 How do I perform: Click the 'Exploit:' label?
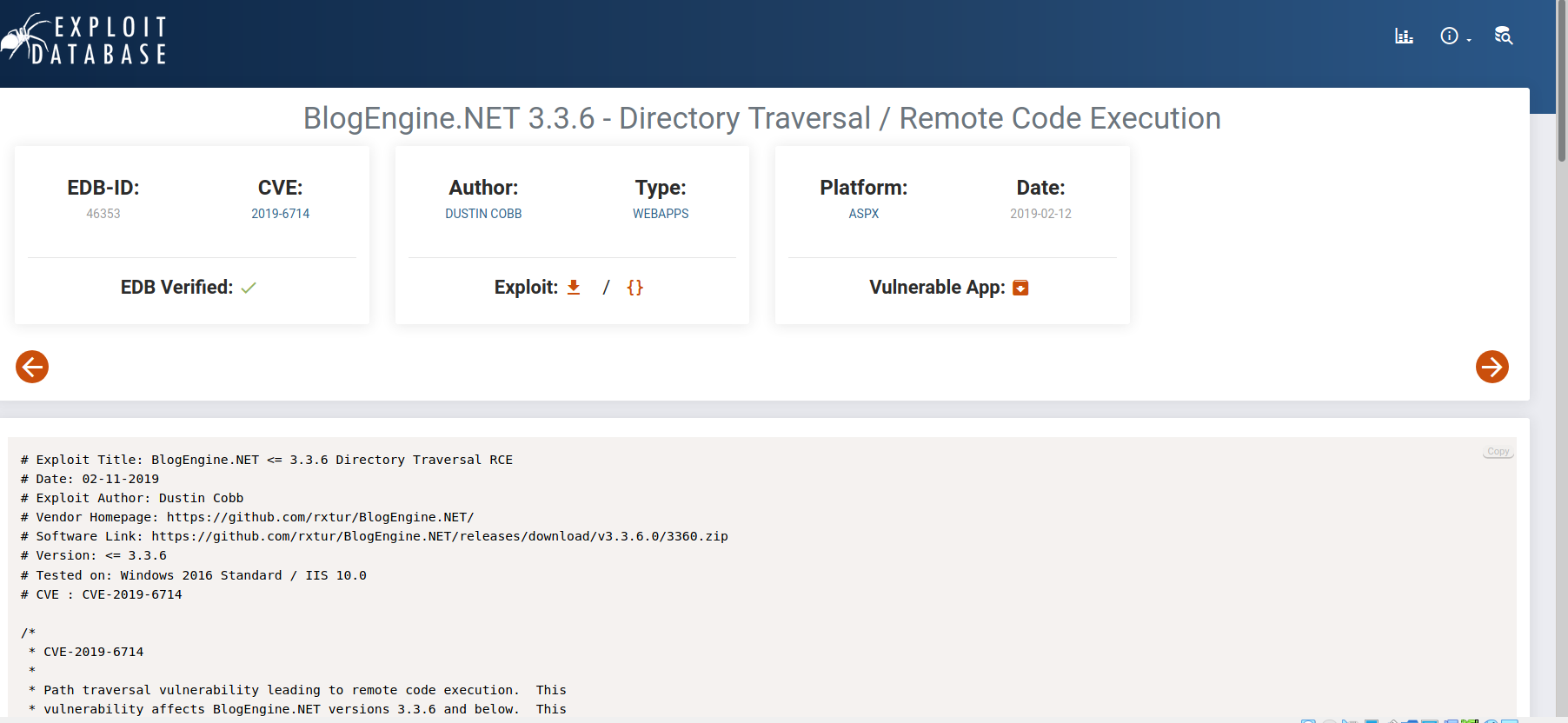pyautogui.click(x=526, y=288)
